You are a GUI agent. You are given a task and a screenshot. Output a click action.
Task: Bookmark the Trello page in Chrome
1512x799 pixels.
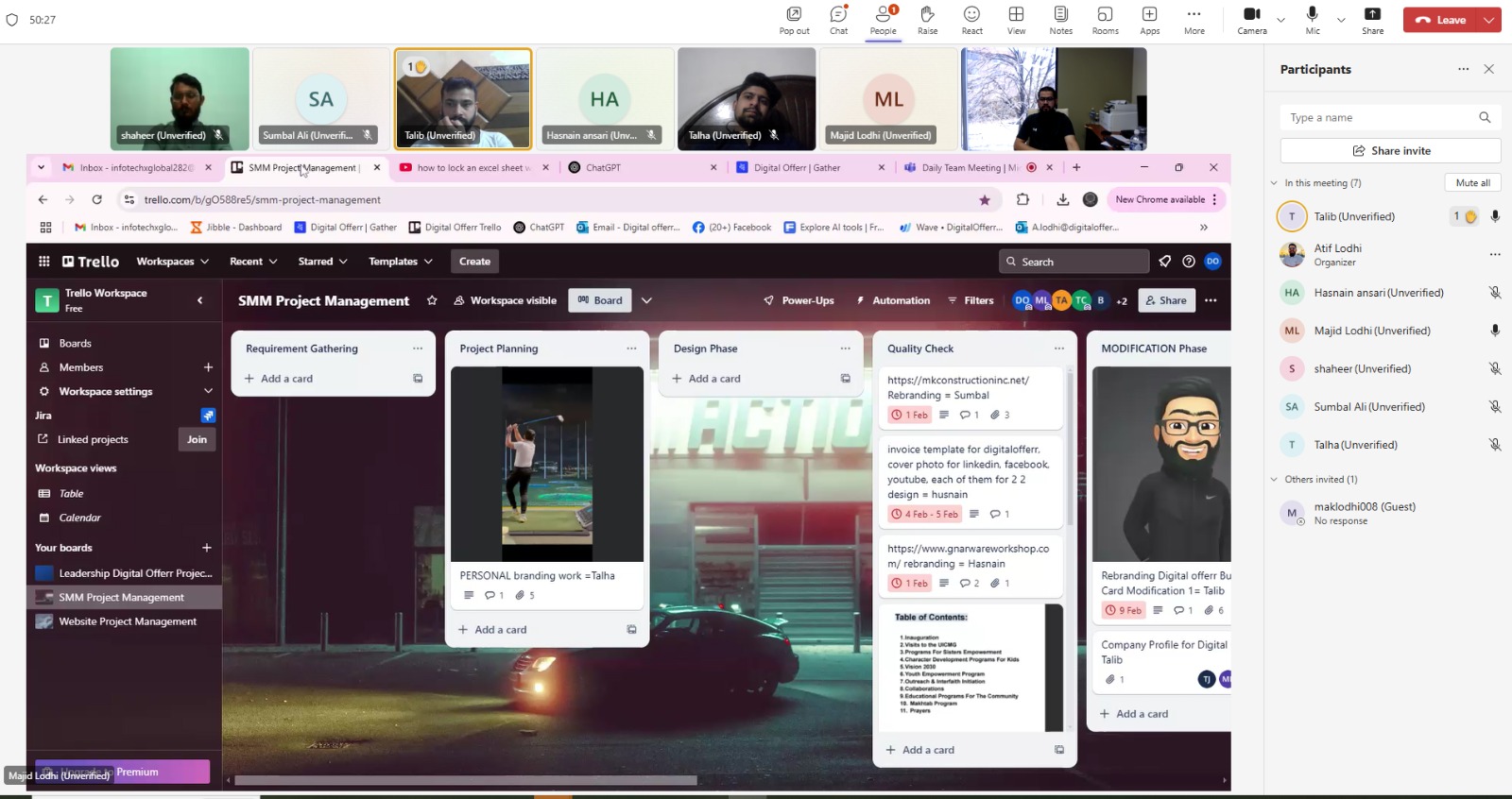[985, 199]
